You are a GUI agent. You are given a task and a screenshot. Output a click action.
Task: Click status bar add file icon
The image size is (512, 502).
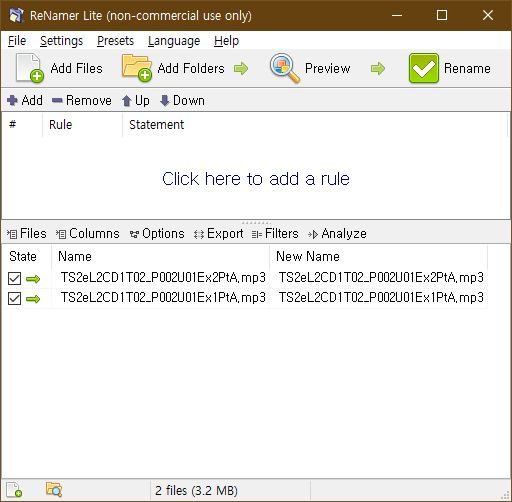[x=14, y=490]
